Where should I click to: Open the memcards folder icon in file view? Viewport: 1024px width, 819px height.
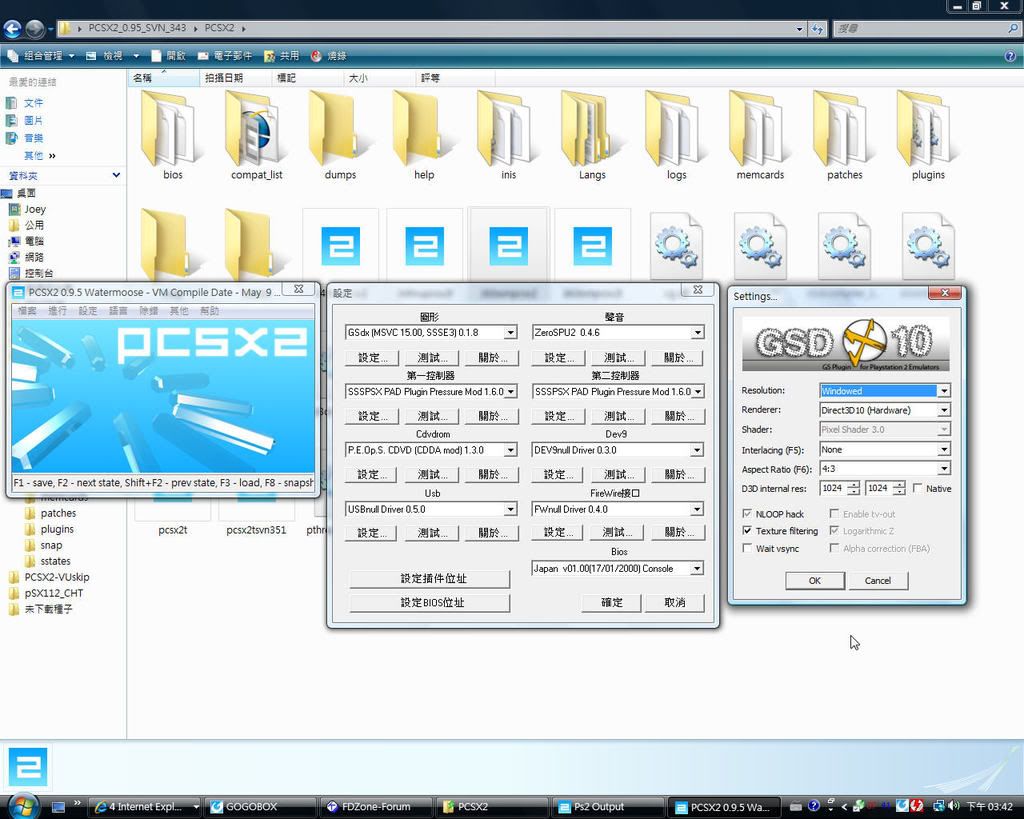click(x=760, y=135)
